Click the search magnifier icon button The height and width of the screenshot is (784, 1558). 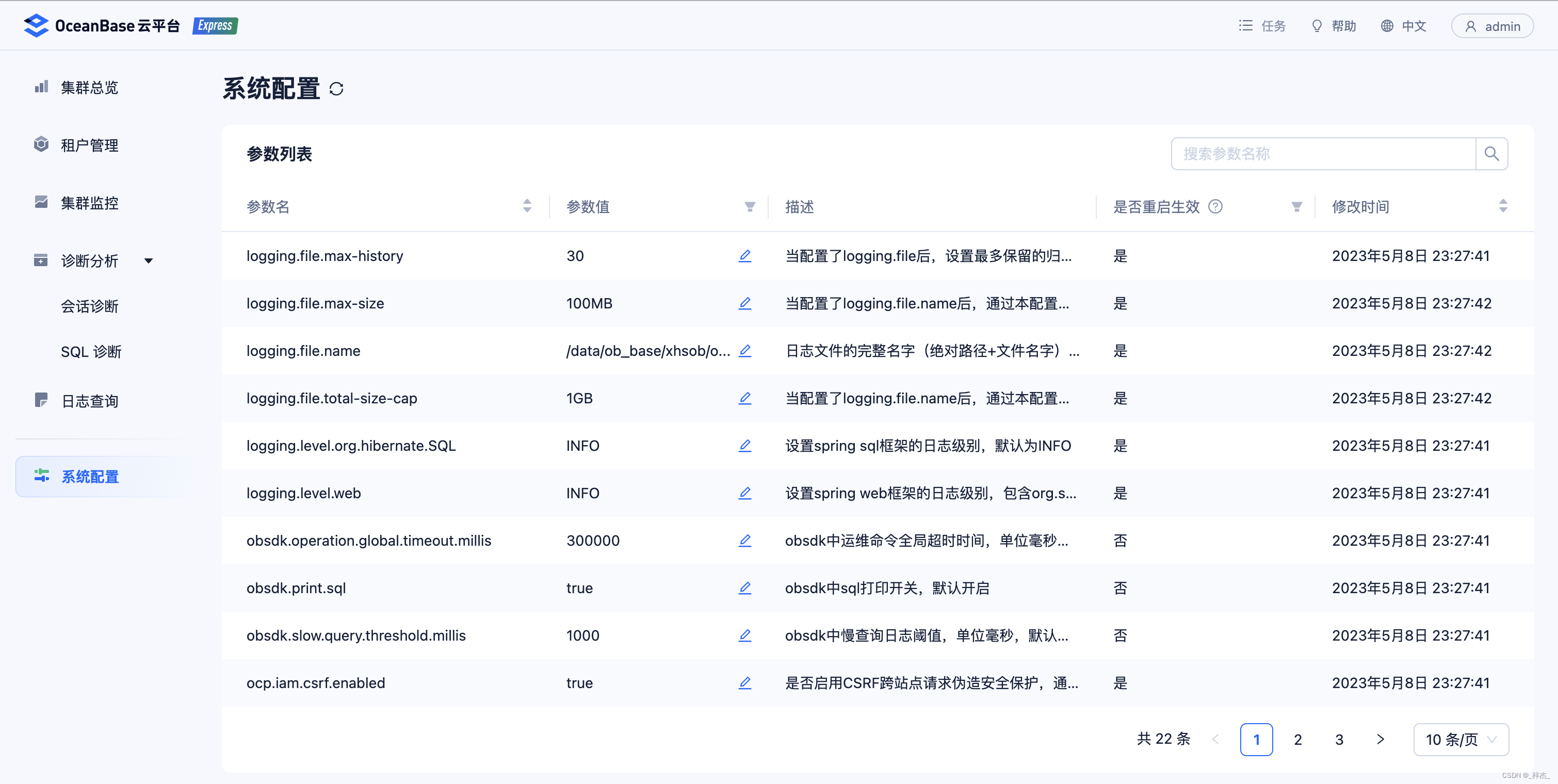(1491, 154)
